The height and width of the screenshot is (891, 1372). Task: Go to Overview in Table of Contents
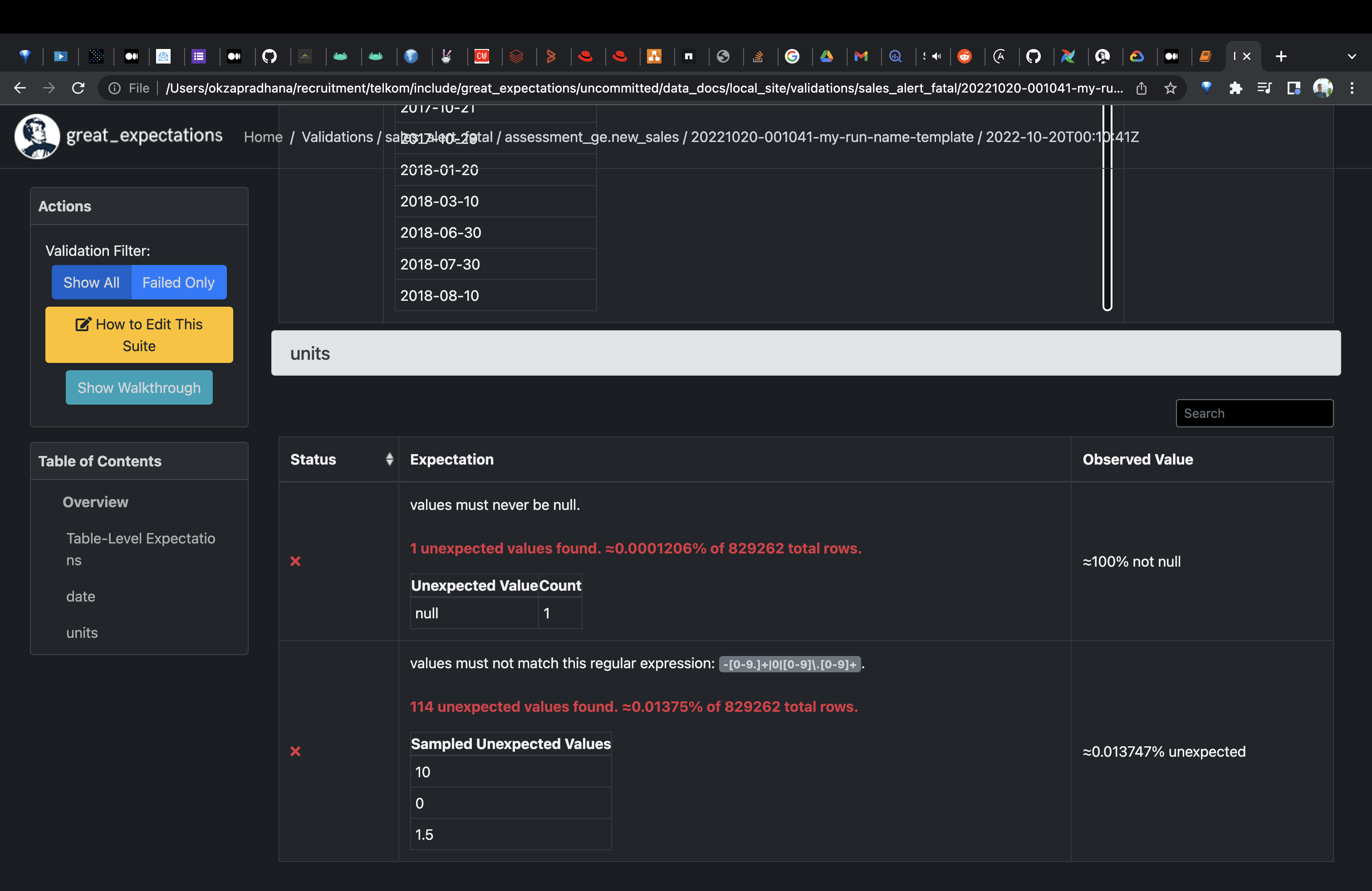click(95, 502)
